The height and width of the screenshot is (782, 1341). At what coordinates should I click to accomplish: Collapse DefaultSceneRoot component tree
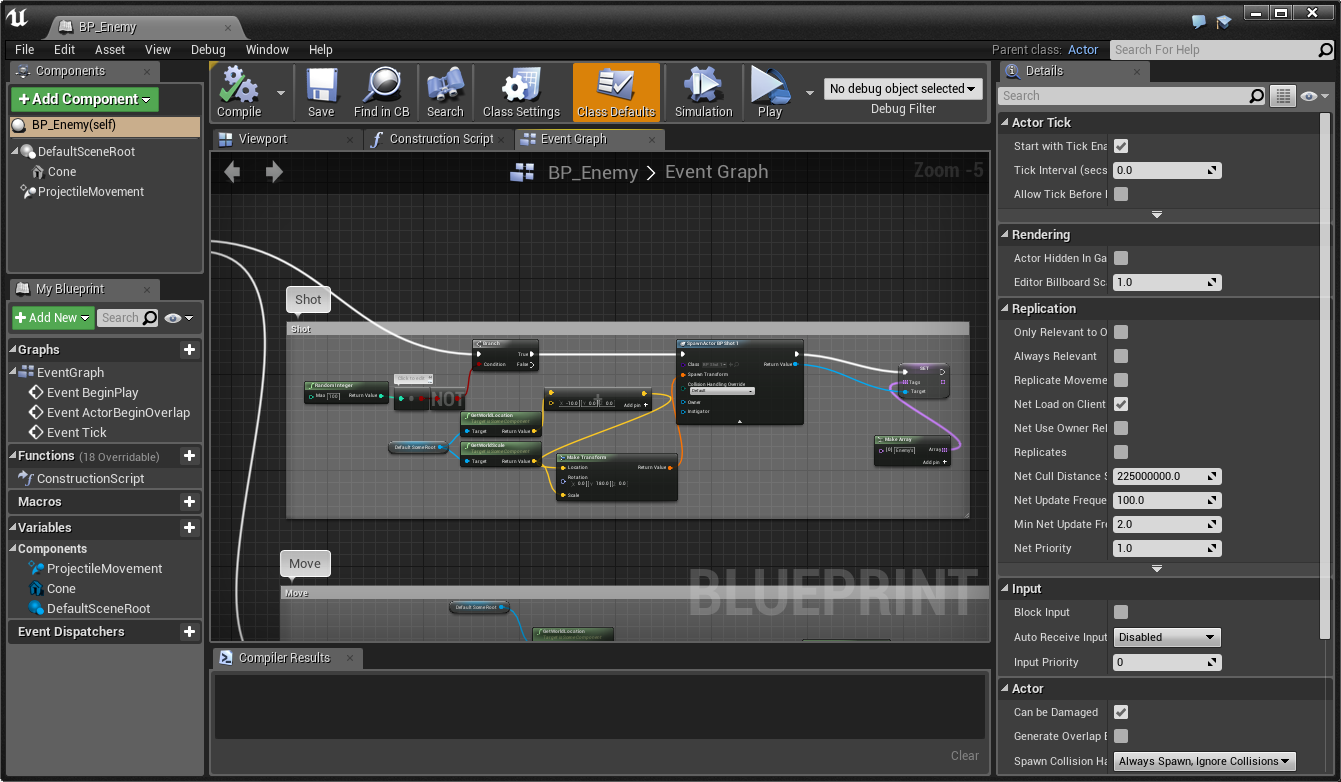[15, 152]
